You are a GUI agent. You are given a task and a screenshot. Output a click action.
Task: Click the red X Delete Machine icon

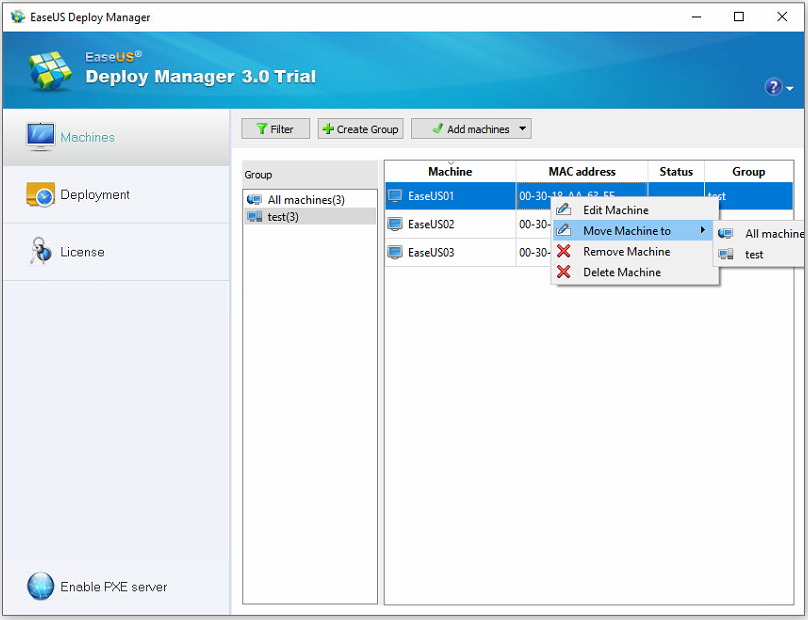click(564, 272)
